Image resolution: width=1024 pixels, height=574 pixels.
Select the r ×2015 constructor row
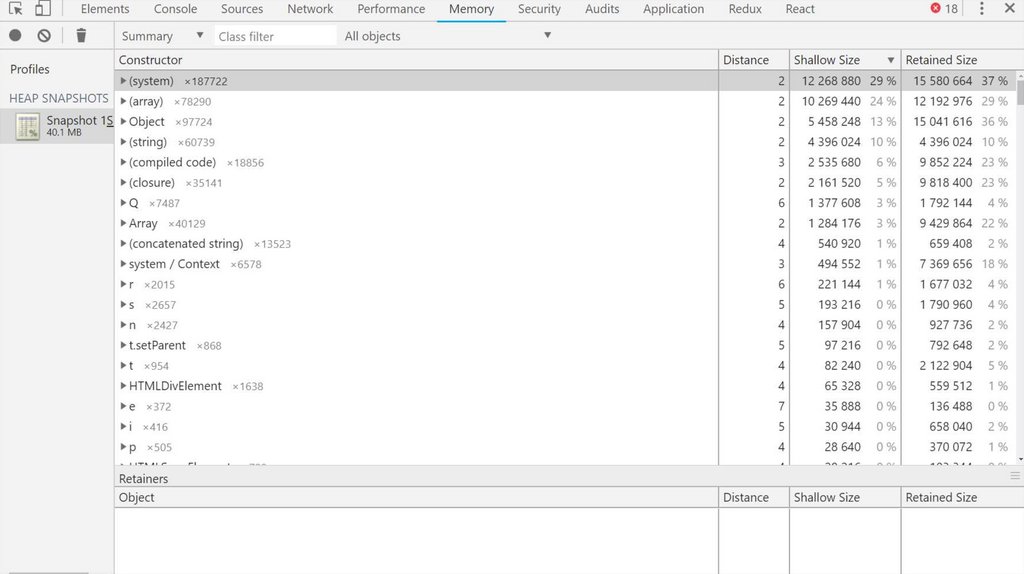[x=566, y=284]
